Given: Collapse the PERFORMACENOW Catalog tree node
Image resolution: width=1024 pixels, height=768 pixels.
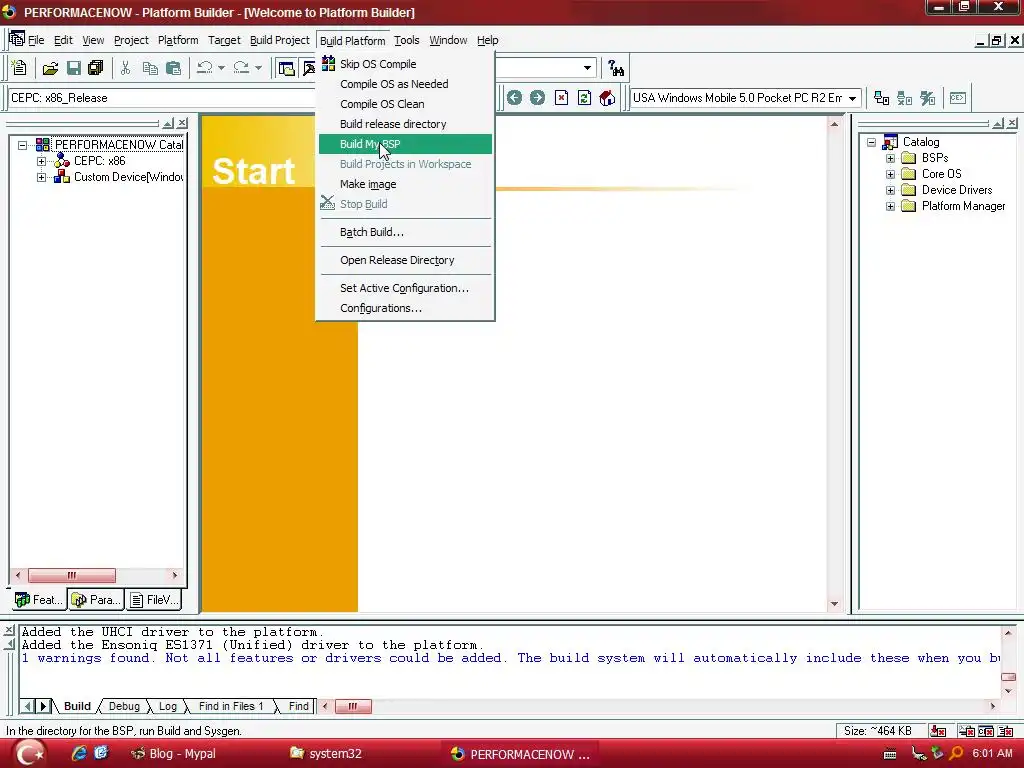Looking at the screenshot, I should (x=22, y=145).
